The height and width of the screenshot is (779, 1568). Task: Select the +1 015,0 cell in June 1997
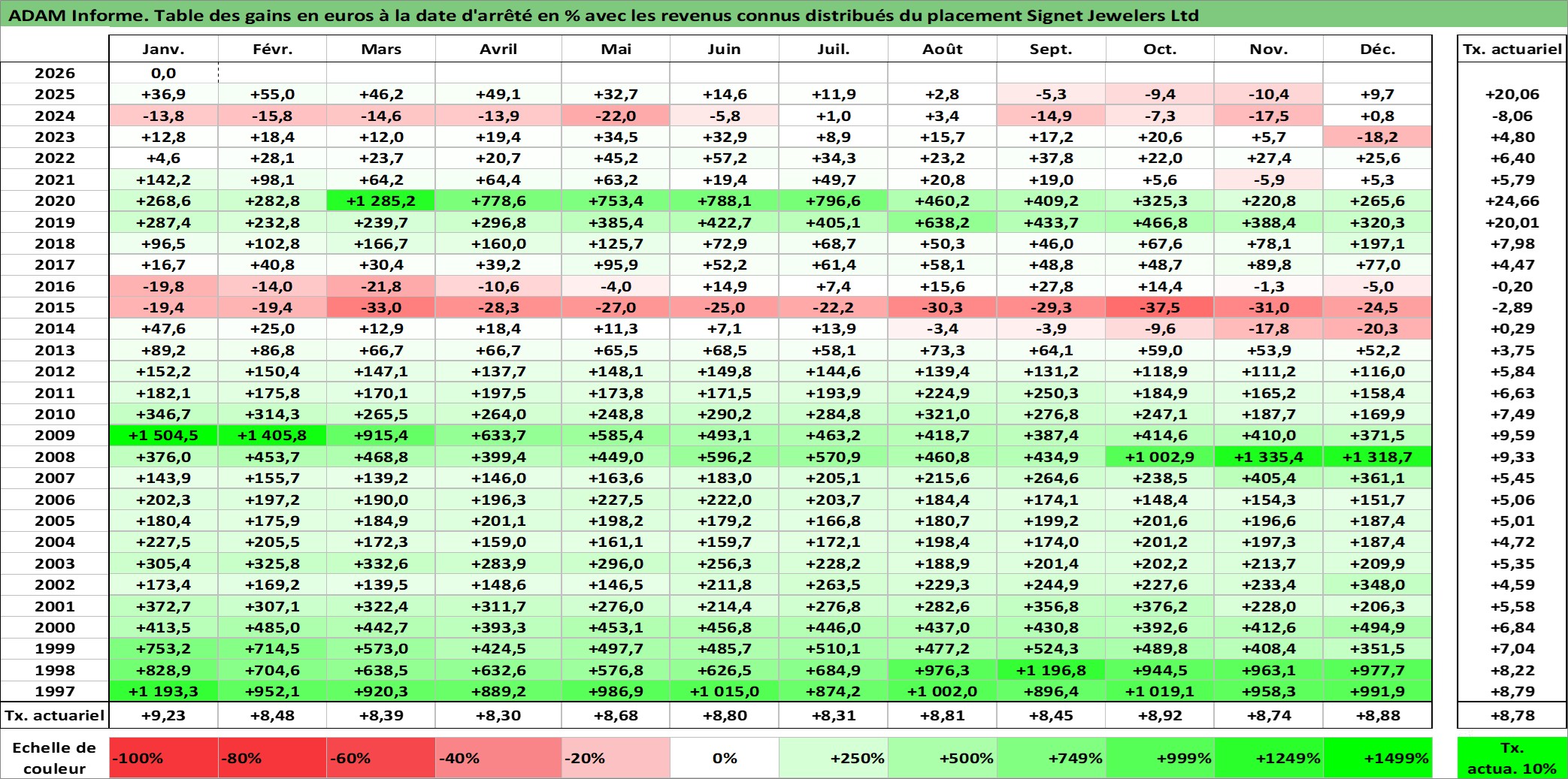click(725, 691)
